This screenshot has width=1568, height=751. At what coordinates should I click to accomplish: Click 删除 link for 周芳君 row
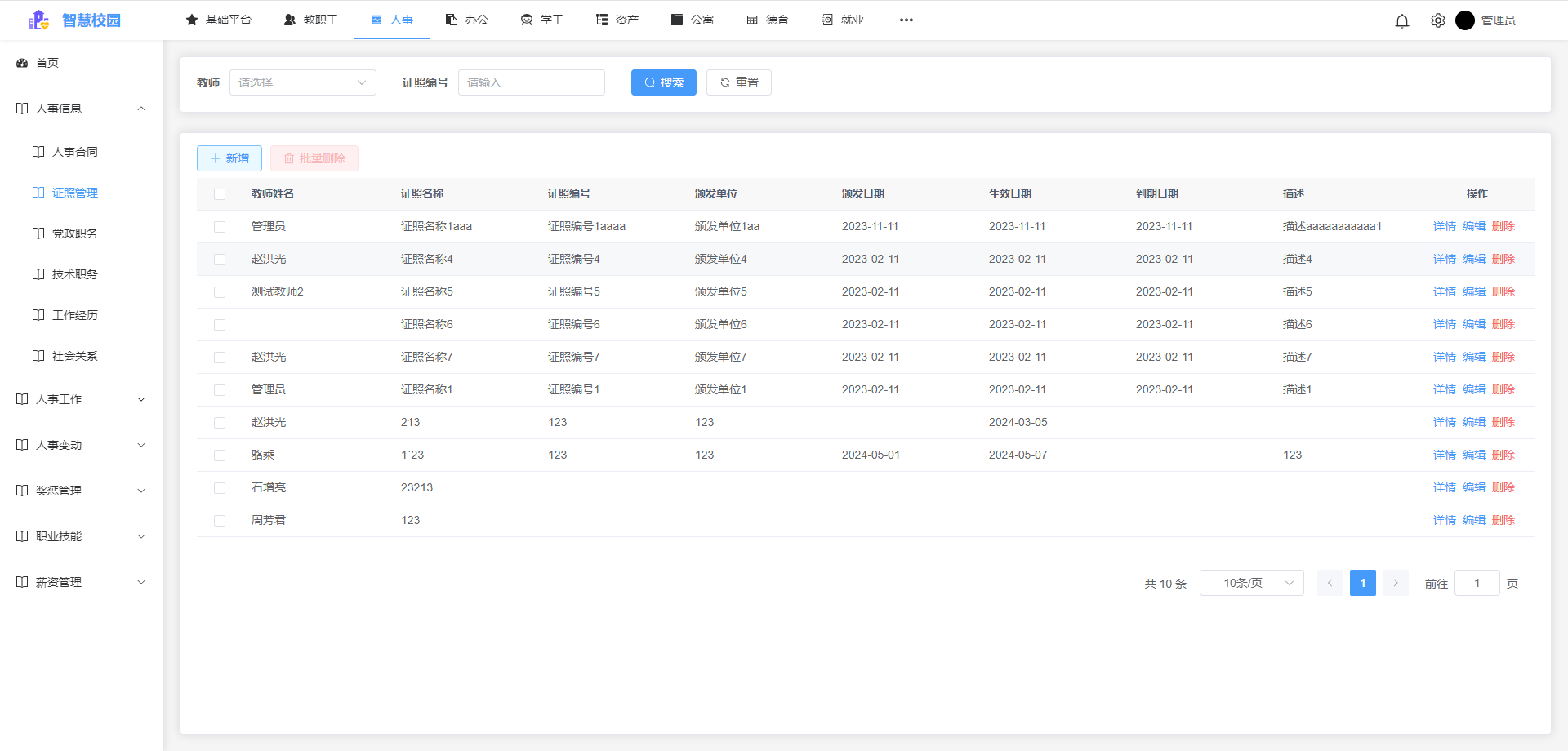[1503, 520]
